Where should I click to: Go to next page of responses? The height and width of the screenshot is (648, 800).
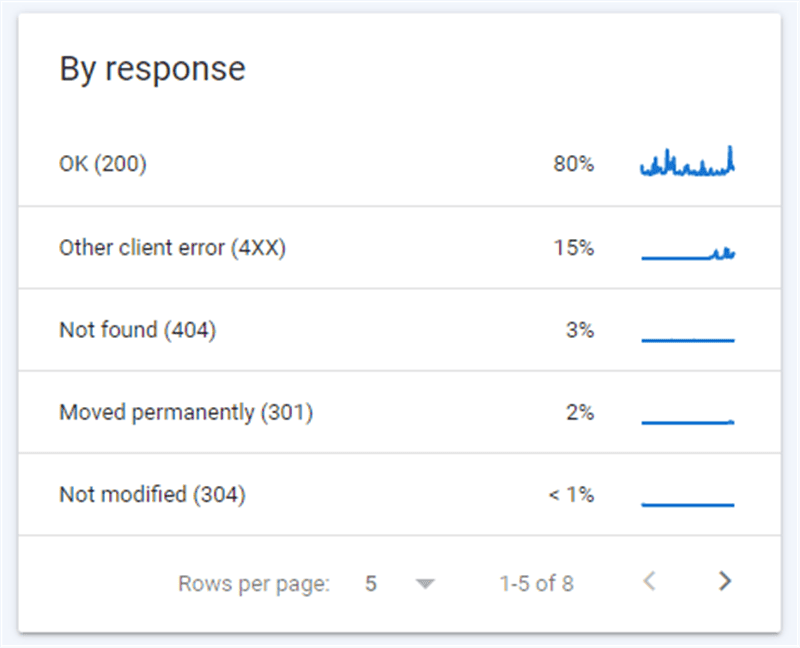(x=726, y=582)
